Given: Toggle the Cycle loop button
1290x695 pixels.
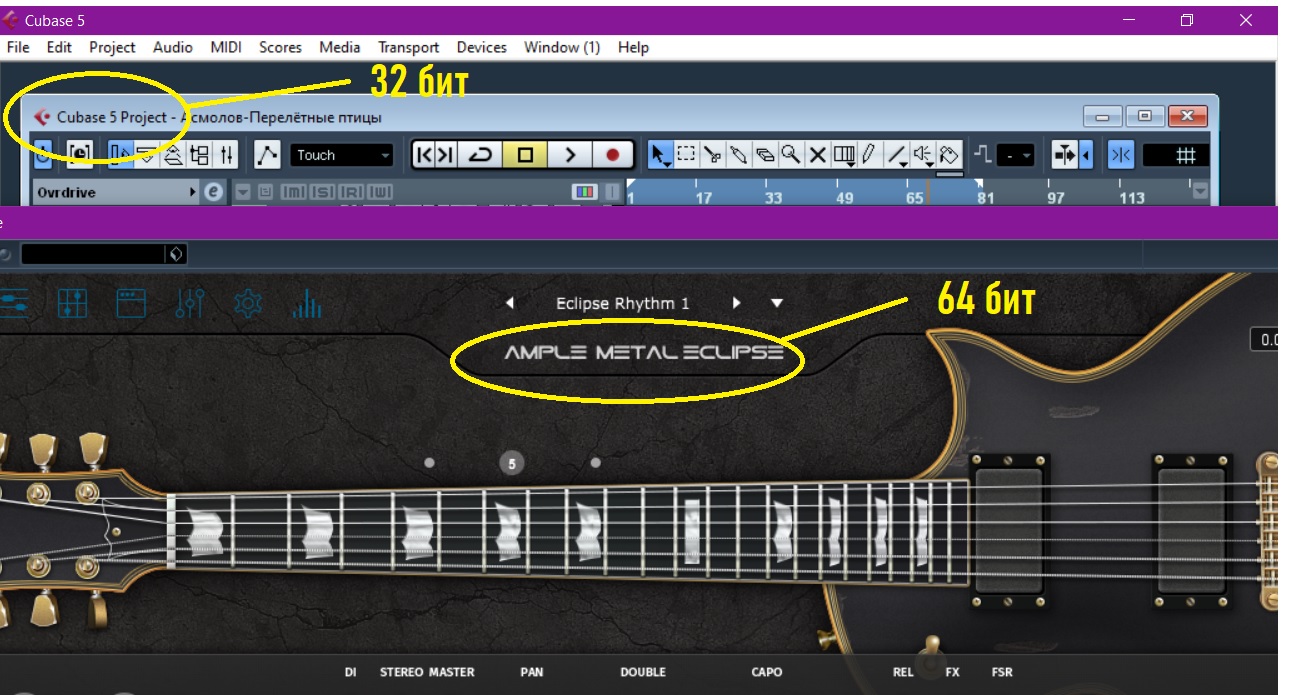Looking at the screenshot, I should click(x=482, y=155).
